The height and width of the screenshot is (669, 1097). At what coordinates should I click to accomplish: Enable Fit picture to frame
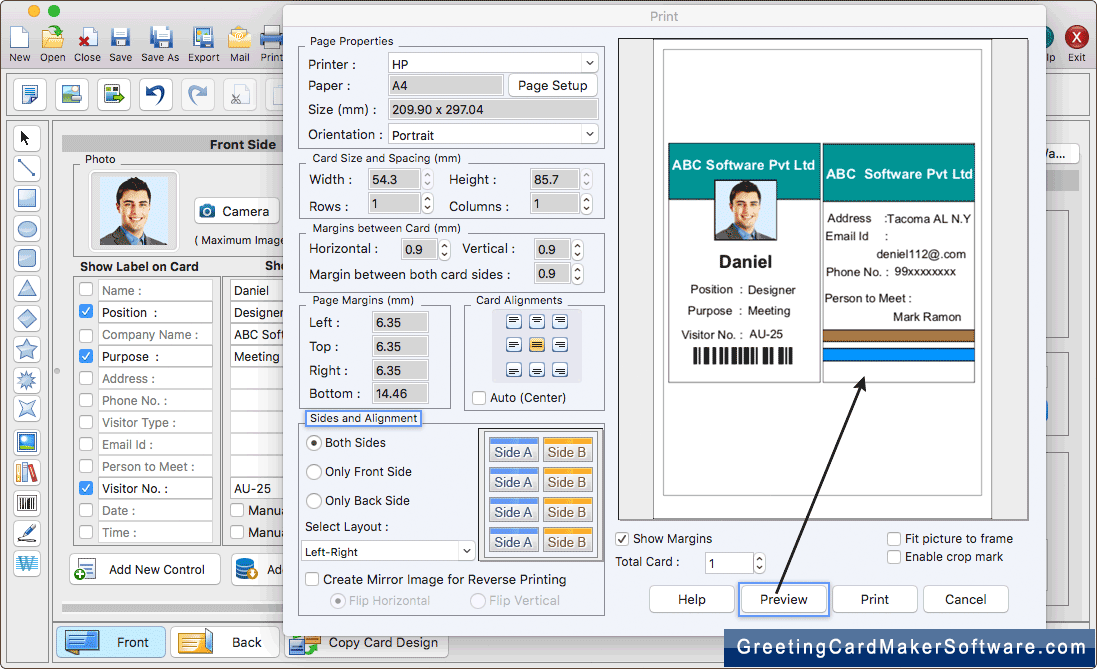893,539
